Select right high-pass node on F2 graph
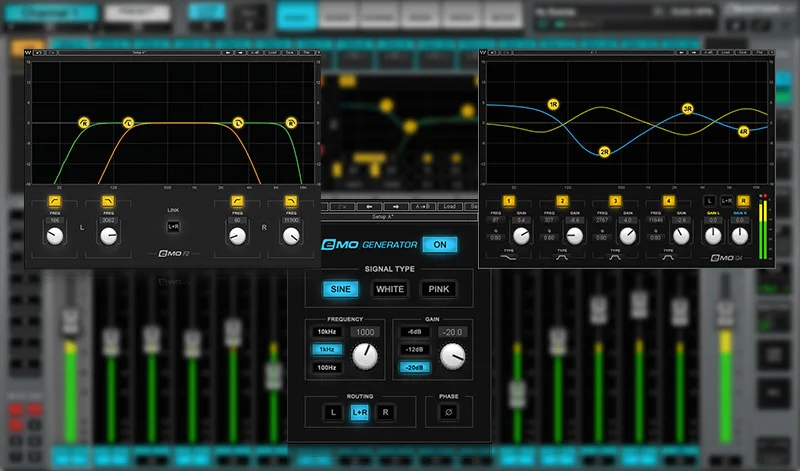This screenshot has width=800, height=471. pyautogui.click(x=84, y=122)
